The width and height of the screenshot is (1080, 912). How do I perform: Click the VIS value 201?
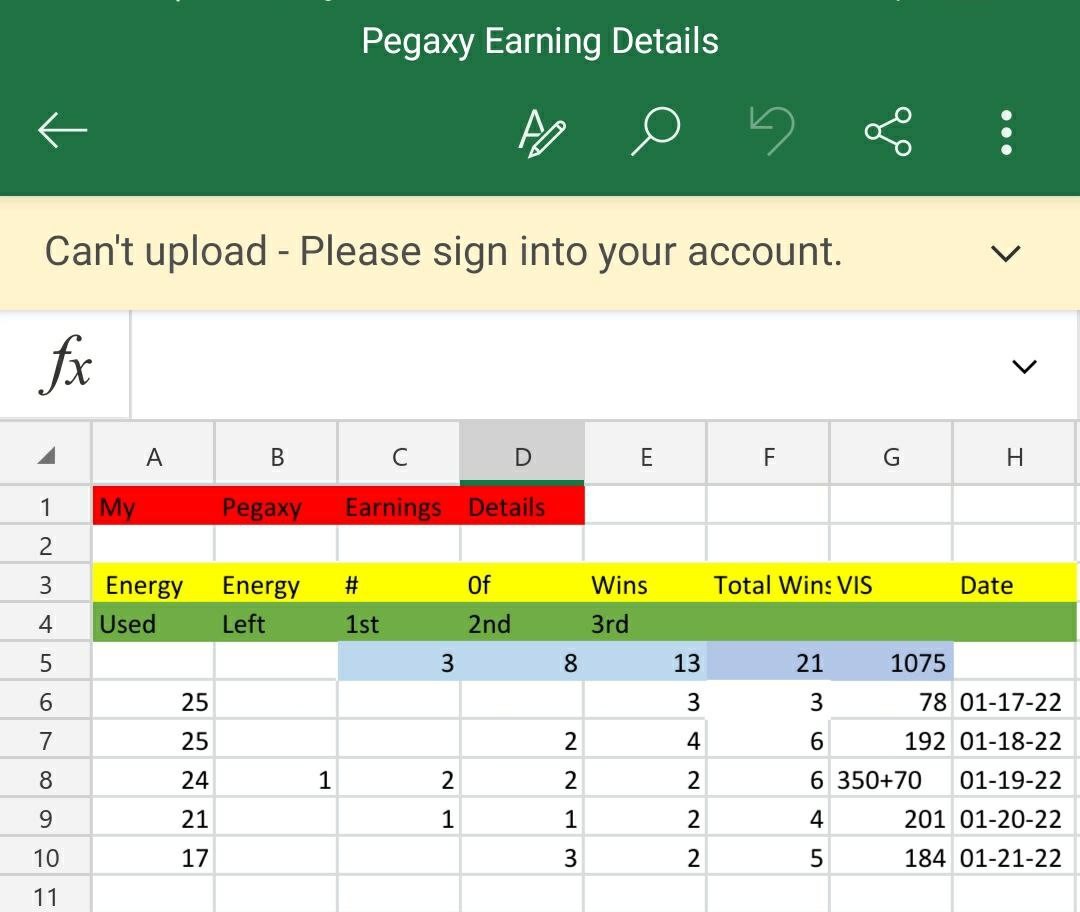(891, 818)
